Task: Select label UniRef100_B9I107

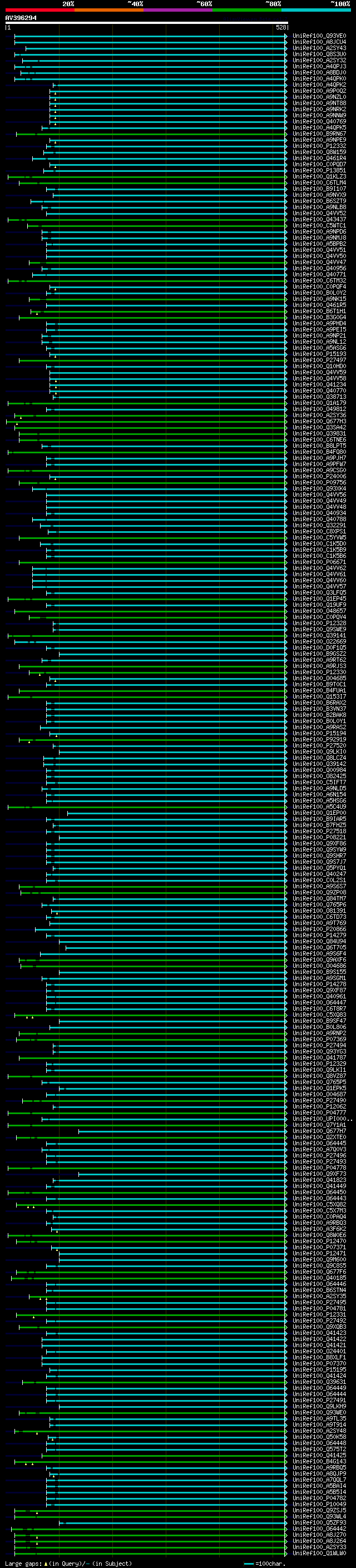Action: (319, 189)
